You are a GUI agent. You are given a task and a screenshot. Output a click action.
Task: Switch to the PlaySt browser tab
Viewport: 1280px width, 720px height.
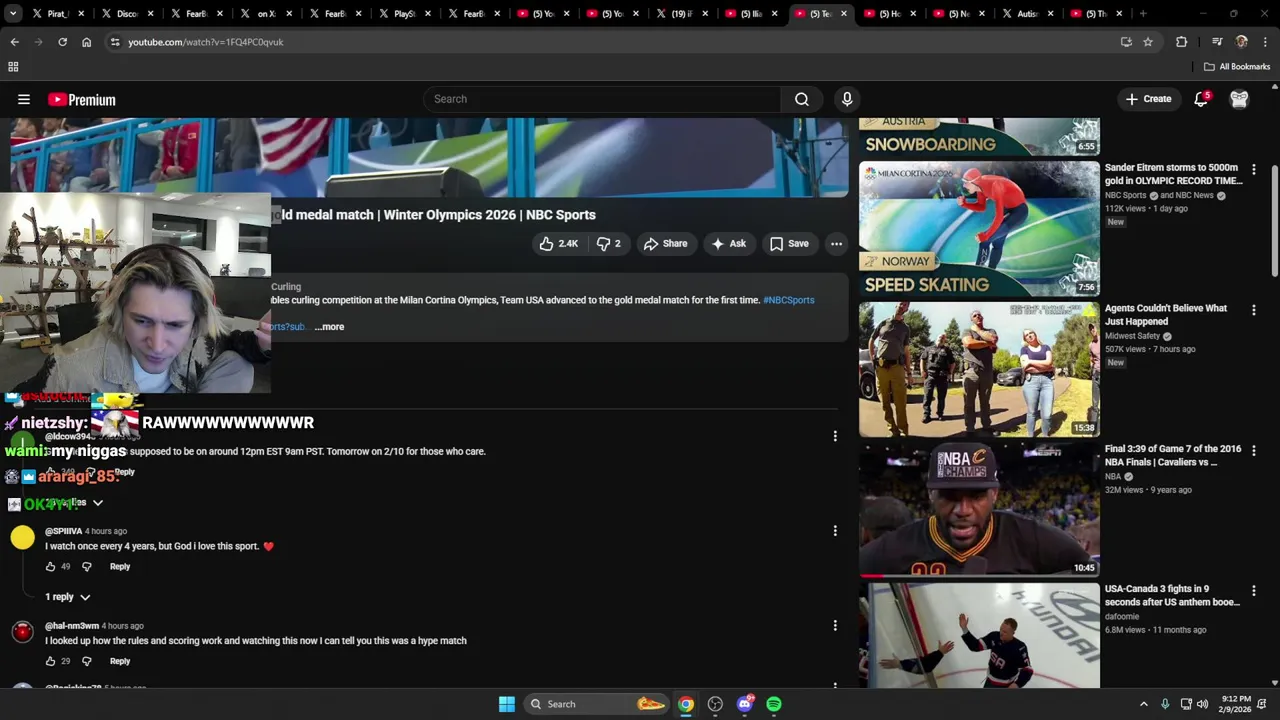point(403,14)
